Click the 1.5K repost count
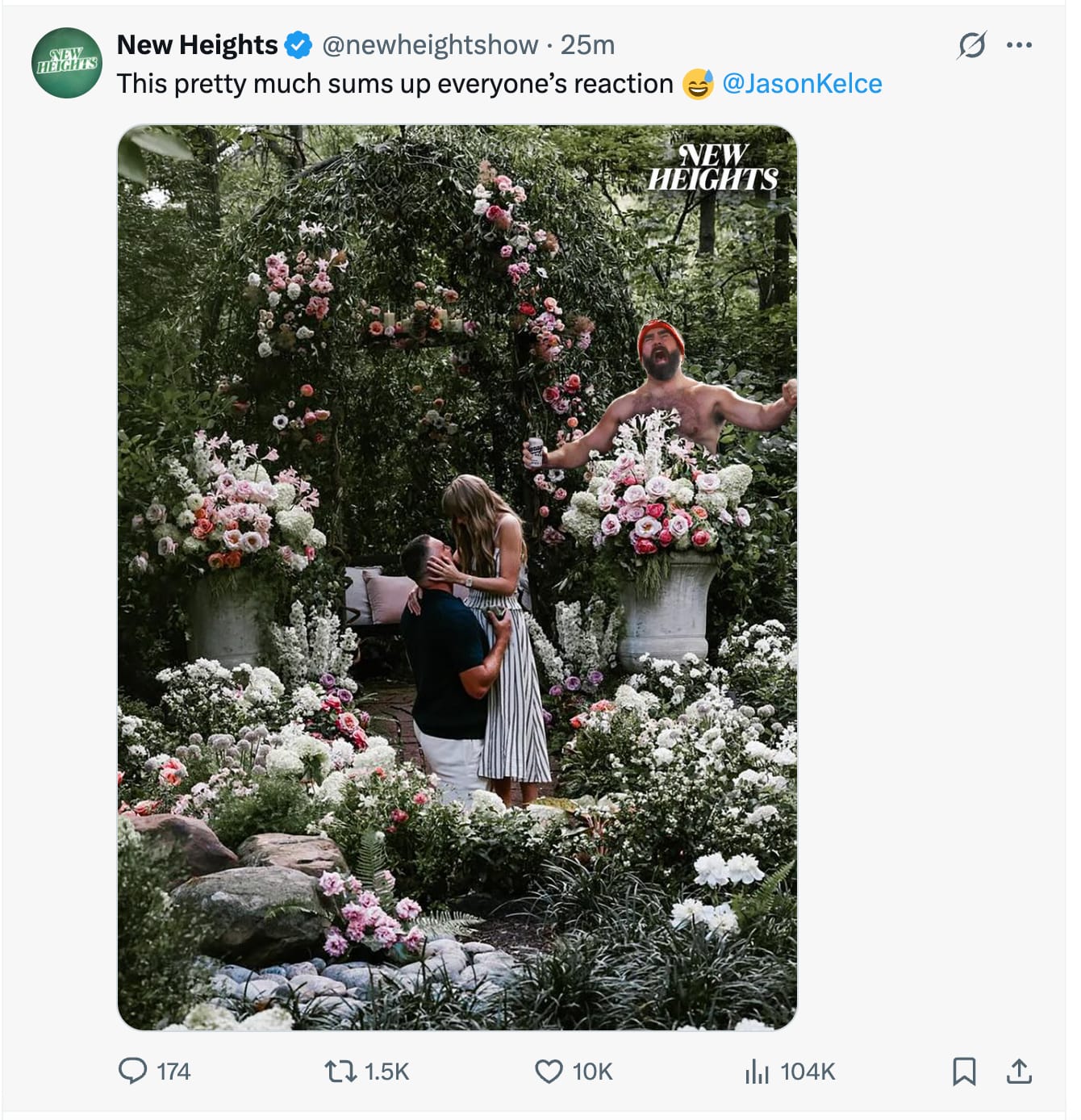 tap(387, 1072)
